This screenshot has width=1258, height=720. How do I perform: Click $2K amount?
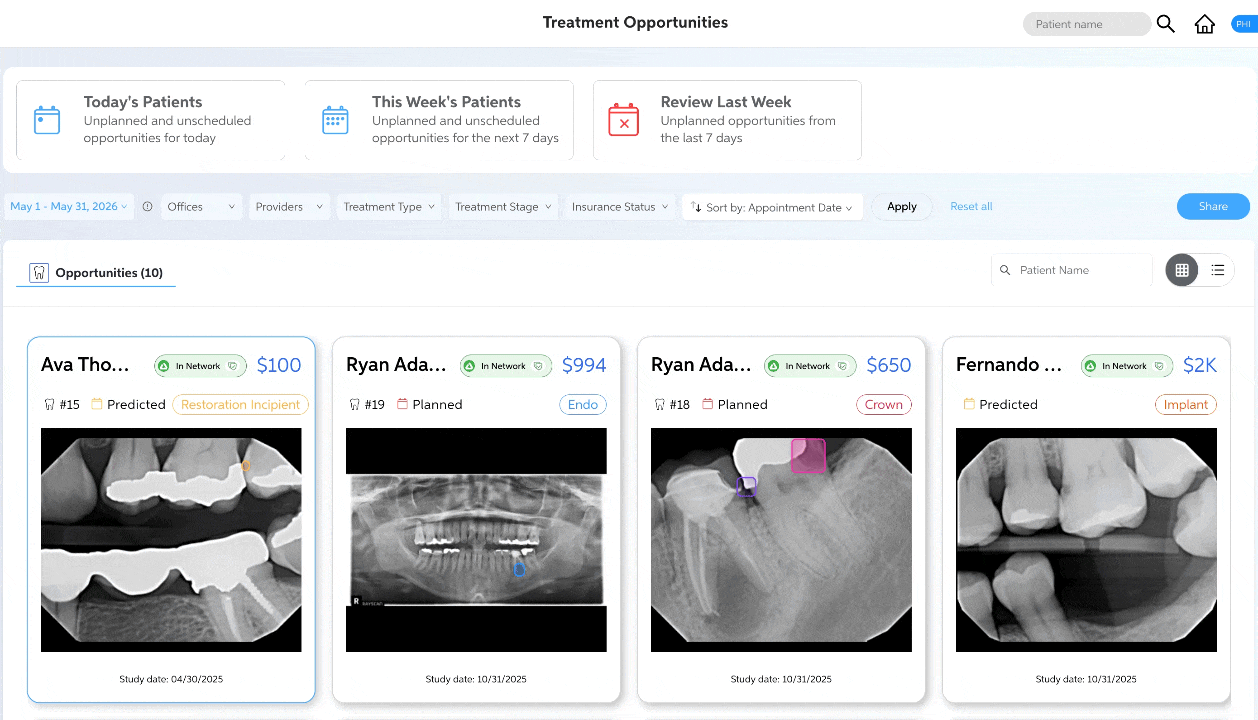click(x=1200, y=365)
